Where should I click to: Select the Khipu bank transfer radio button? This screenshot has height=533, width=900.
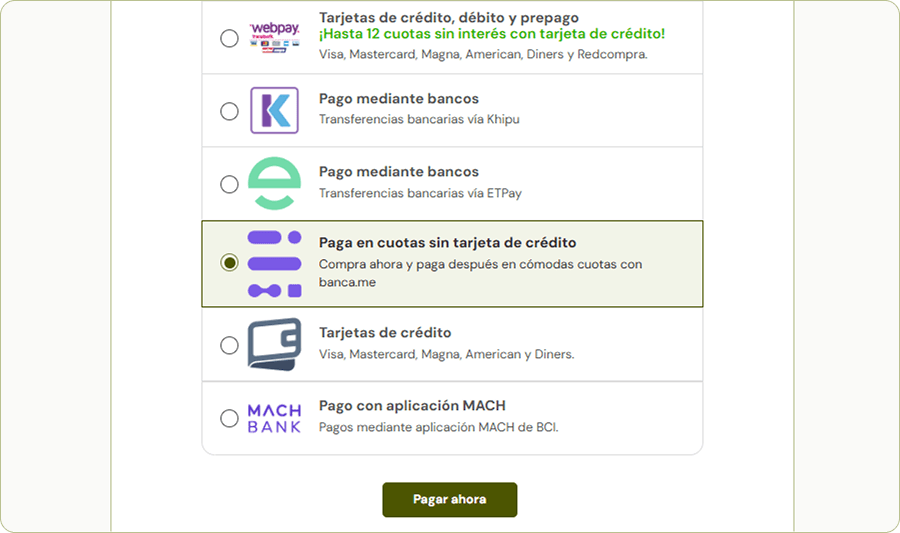(x=229, y=111)
